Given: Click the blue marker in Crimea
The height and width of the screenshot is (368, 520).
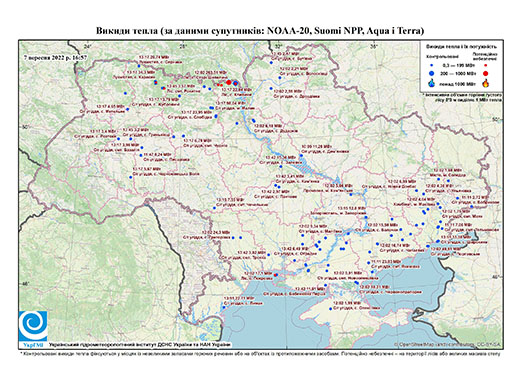Looking at the screenshot, I should (331, 309).
